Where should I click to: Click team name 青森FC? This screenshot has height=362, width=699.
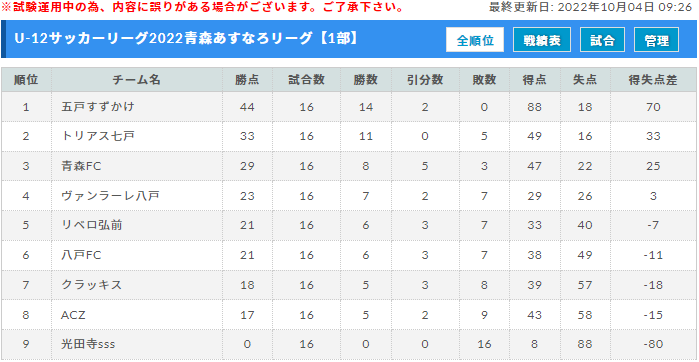pos(82,166)
